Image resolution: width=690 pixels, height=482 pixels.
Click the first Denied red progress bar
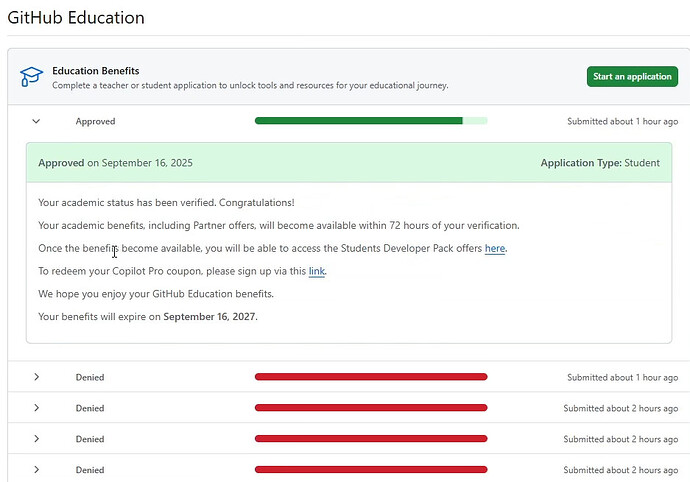(370, 377)
